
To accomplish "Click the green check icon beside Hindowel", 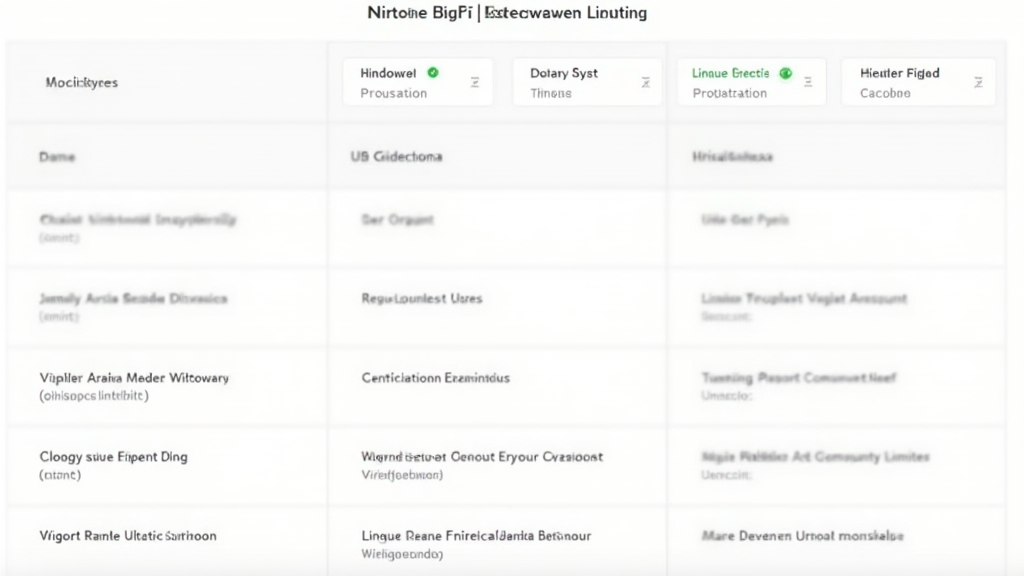I will pyautogui.click(x=432, y=73).
